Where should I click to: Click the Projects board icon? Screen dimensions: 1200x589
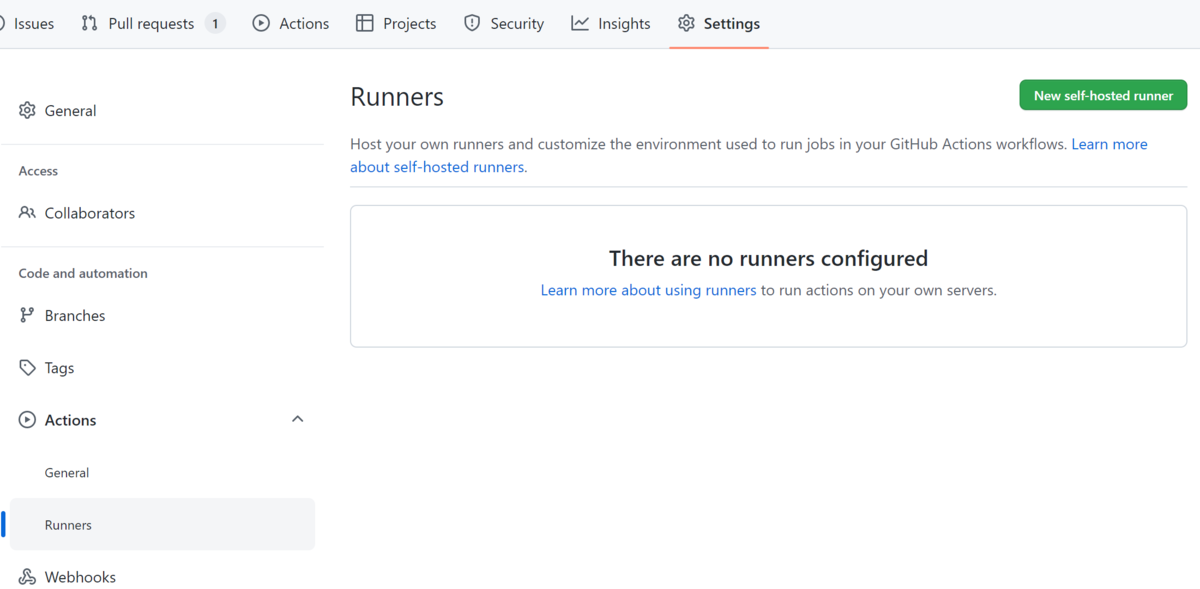click(364, 23)
